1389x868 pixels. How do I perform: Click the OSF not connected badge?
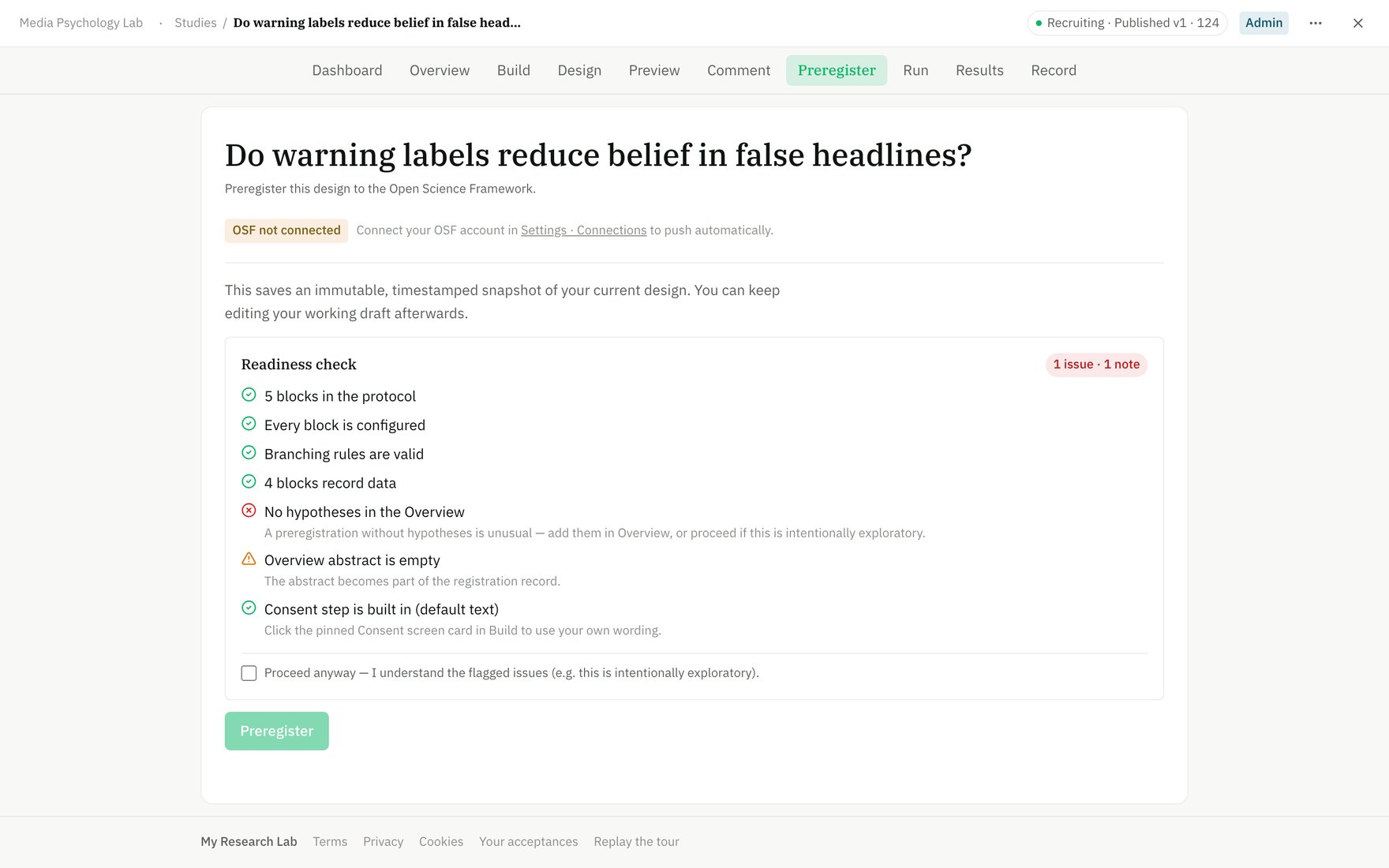[286, 230]
